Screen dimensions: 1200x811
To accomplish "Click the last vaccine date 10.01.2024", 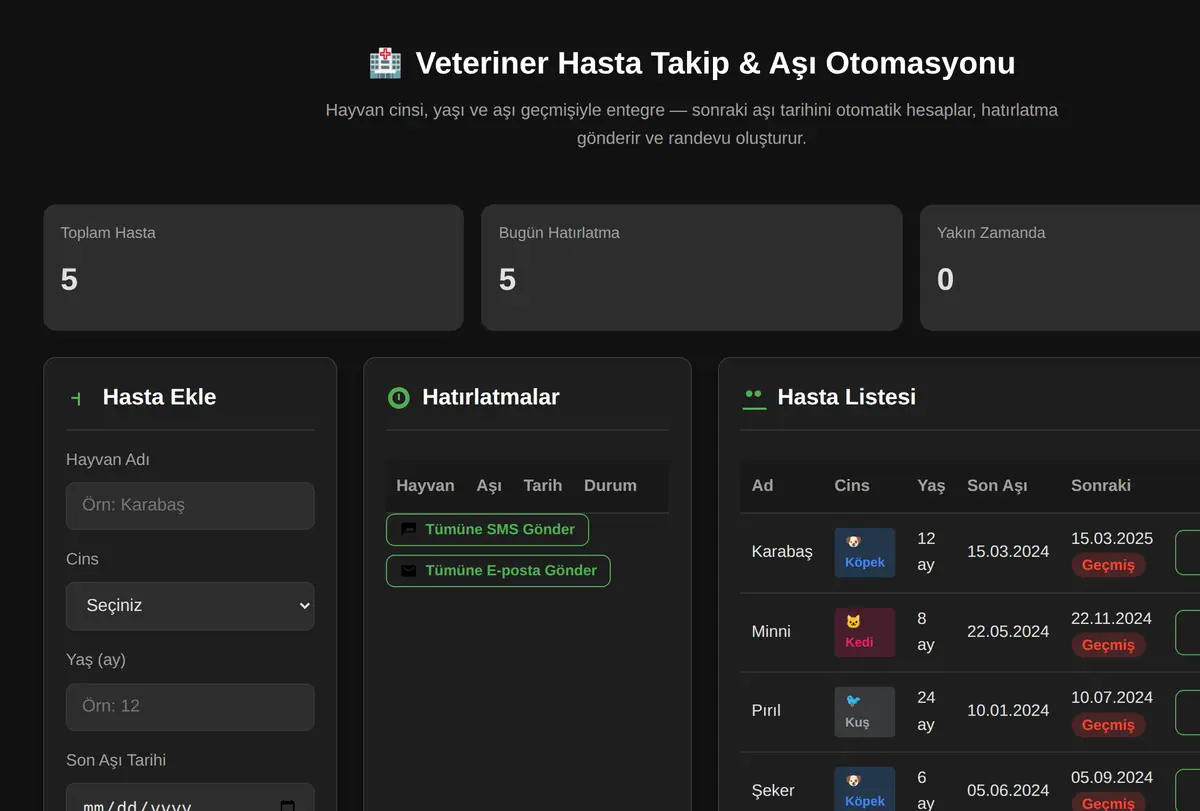I will pos(1008,711).
